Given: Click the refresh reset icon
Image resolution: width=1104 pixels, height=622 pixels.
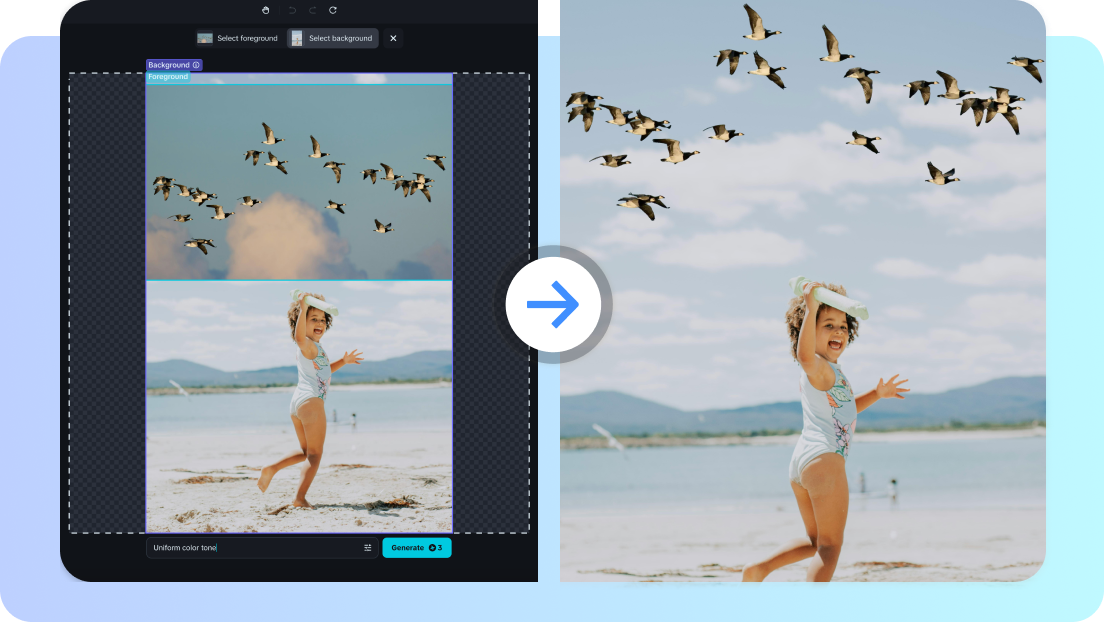Looking at the screenshot, I should (333, 10).
